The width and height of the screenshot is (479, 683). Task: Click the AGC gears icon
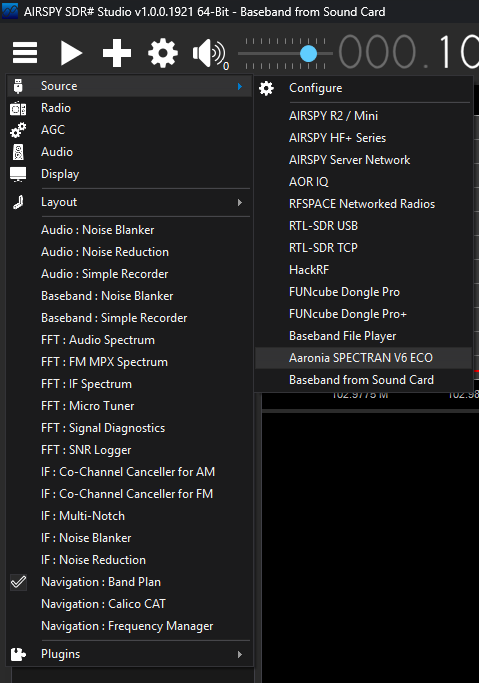18,130
